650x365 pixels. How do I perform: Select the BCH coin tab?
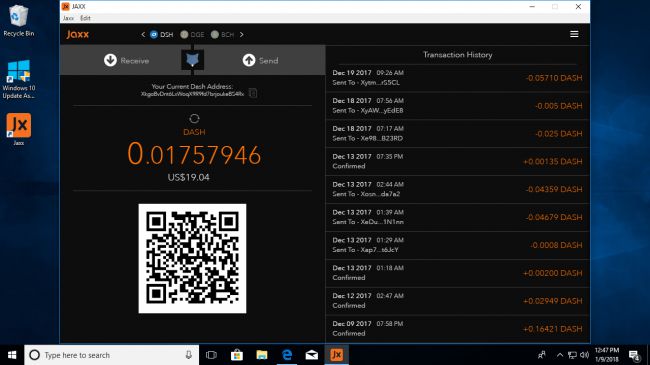223,34
